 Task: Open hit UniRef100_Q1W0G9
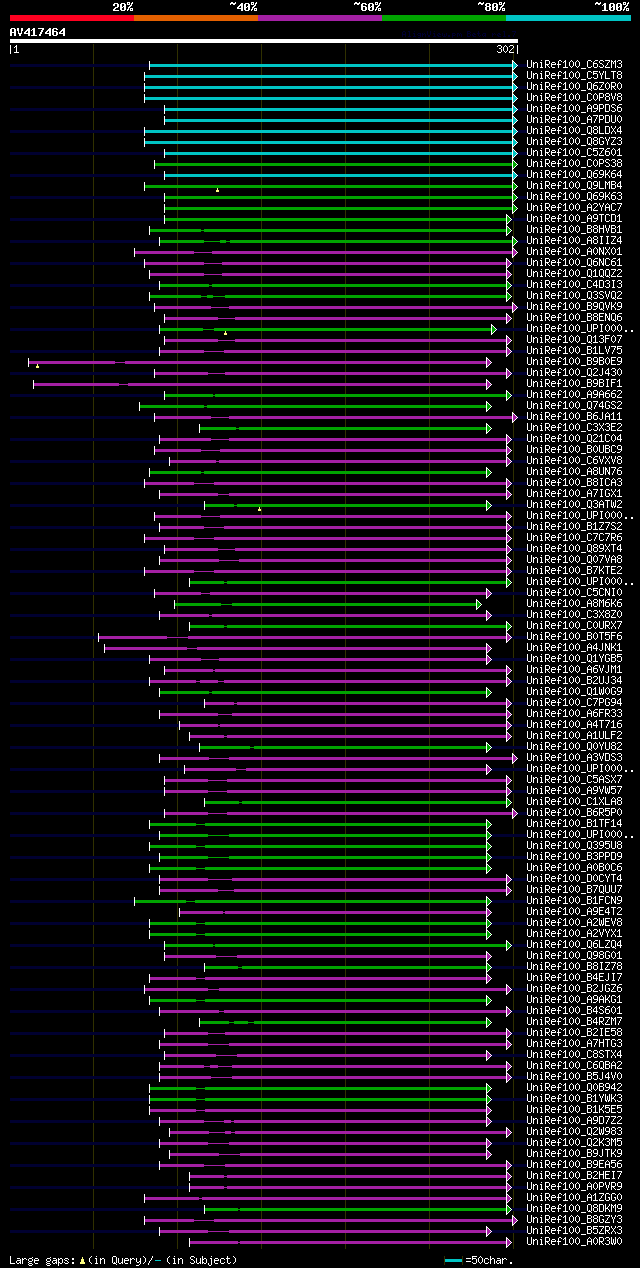coord(574,691)
